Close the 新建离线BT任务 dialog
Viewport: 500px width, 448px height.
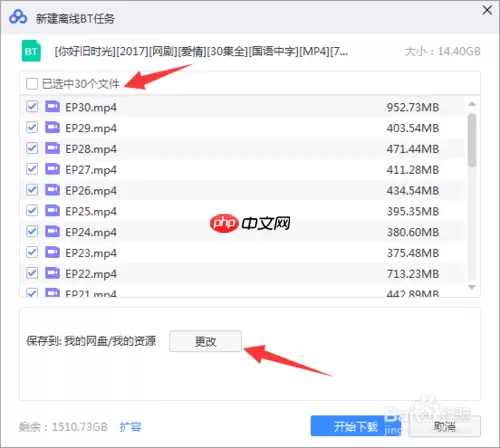click(x=487, y=10)
